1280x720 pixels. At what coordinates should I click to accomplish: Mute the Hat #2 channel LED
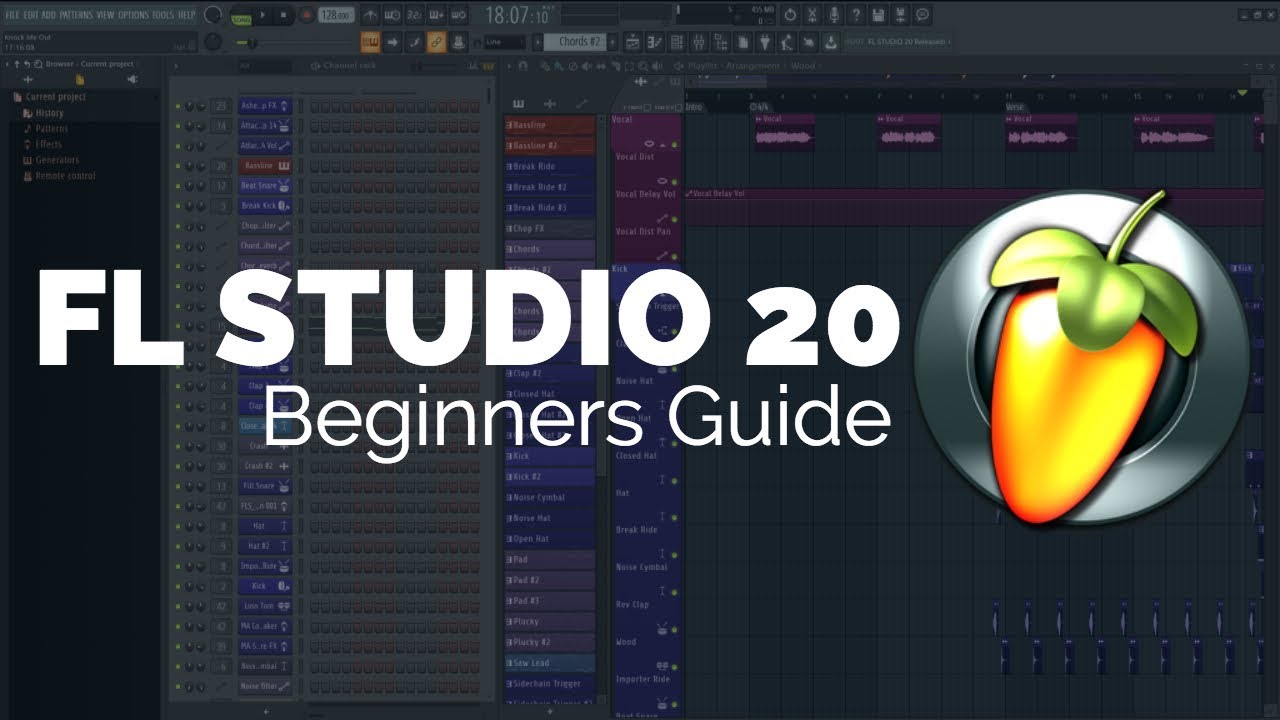point(178,546)
